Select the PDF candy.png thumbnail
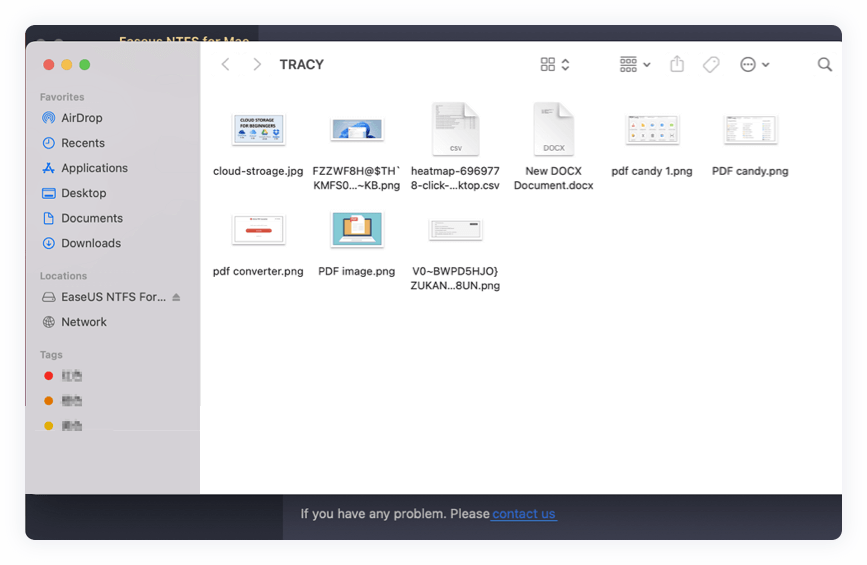 coord(750,129)
